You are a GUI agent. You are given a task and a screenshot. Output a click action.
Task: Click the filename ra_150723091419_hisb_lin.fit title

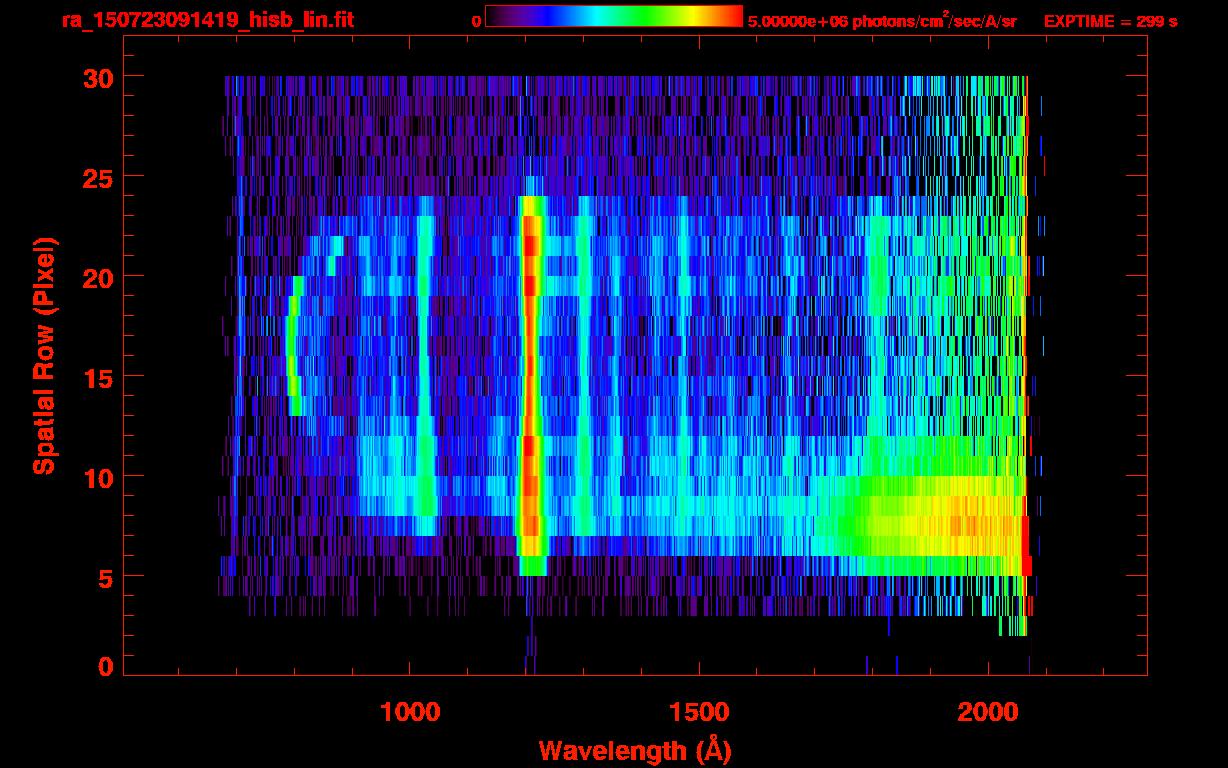pyautogui.click(x=207, y=20)
